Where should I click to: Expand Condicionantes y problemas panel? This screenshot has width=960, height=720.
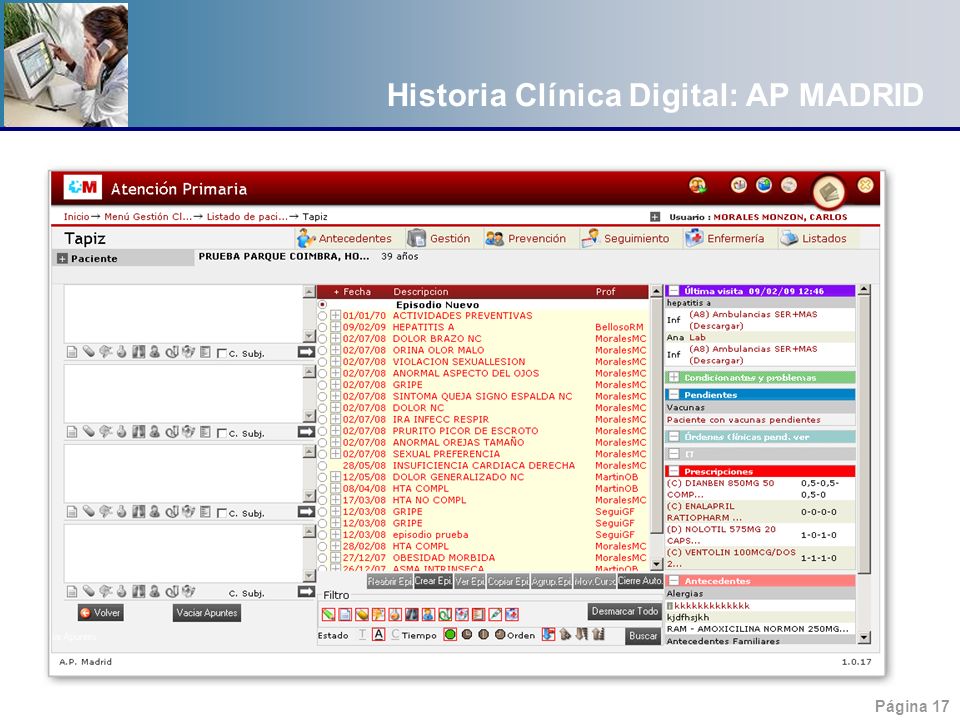tap(674, 377)
